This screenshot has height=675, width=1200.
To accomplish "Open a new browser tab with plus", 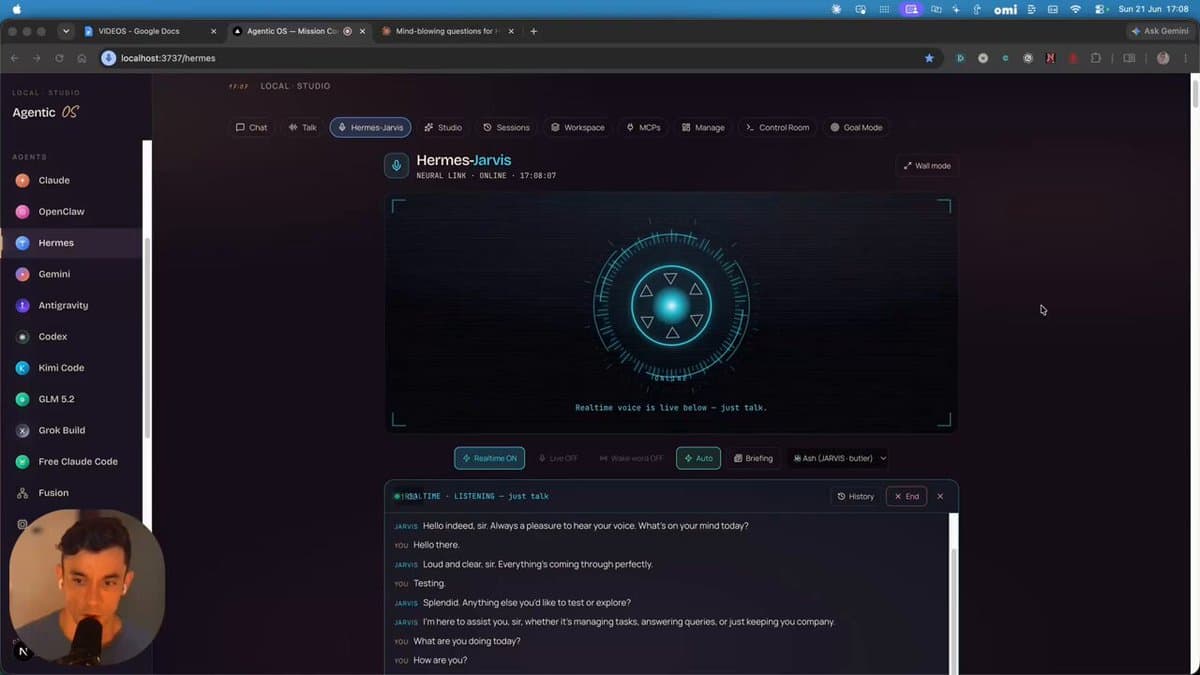I will [x=533, y=31].
